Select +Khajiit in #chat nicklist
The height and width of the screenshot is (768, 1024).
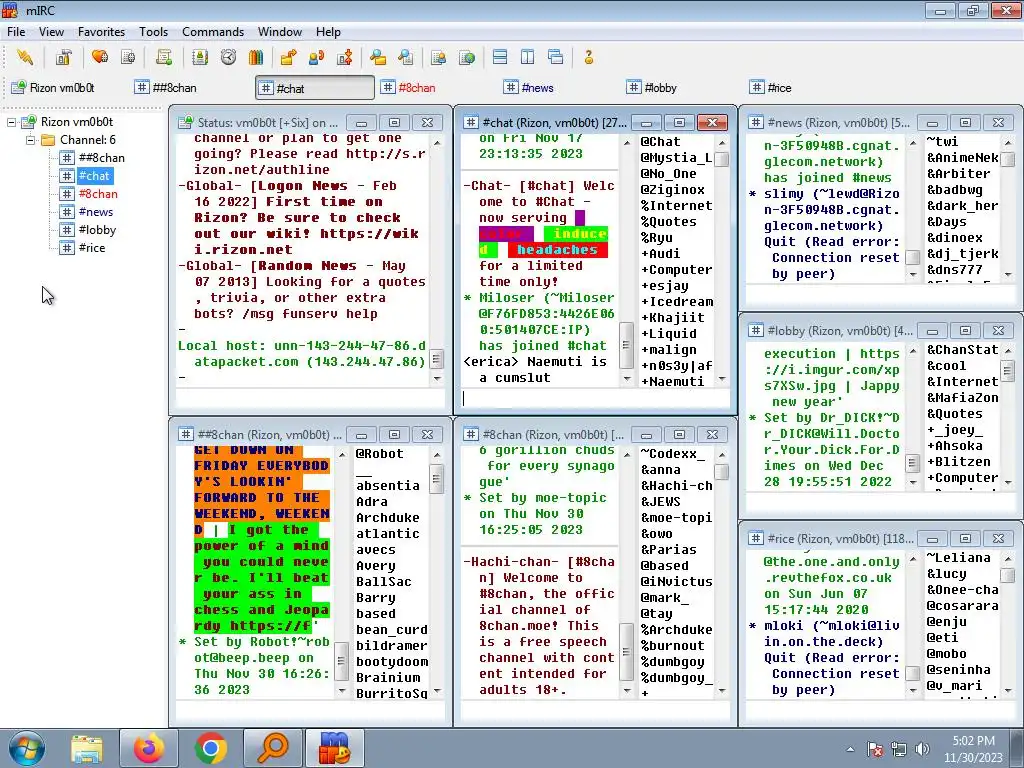pos(675,317)
